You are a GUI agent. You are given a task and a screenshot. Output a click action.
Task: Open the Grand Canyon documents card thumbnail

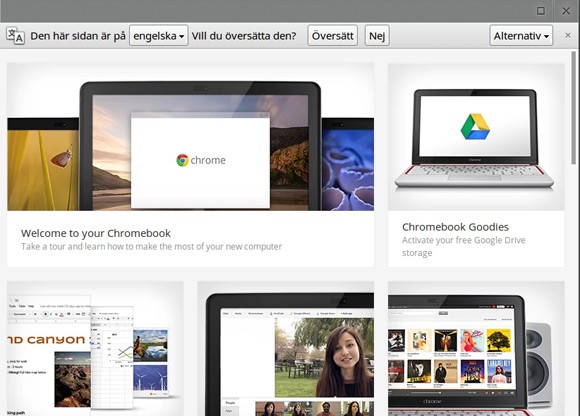95,348
